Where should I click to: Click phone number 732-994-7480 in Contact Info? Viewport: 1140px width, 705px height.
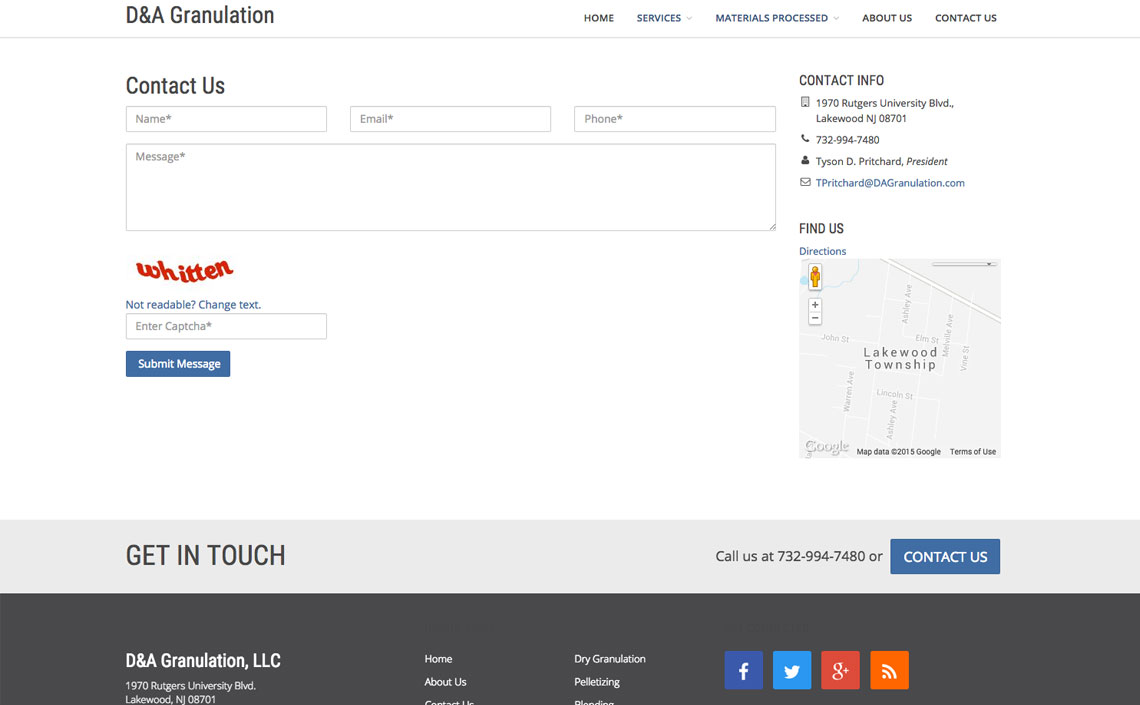[847, 140]
